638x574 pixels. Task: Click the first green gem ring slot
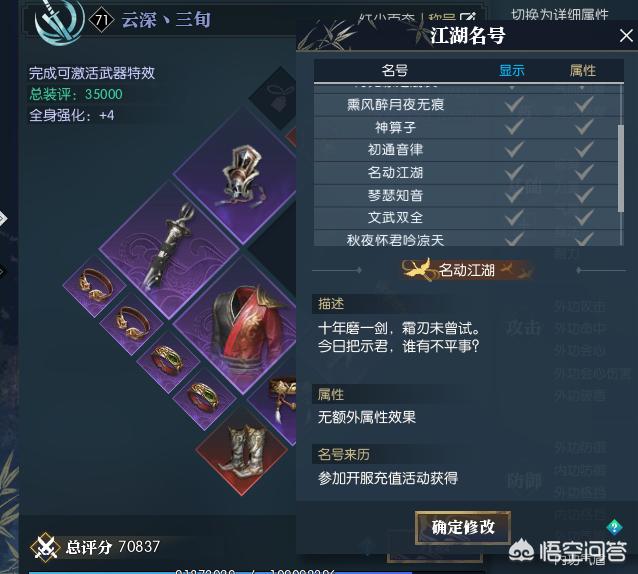coord(168,360)
